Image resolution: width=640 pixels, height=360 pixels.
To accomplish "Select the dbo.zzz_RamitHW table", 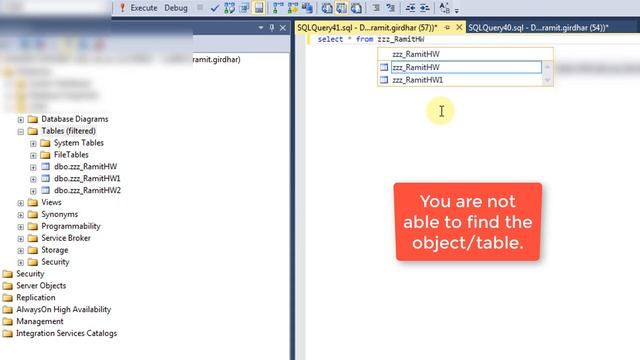I will [85, 167].
